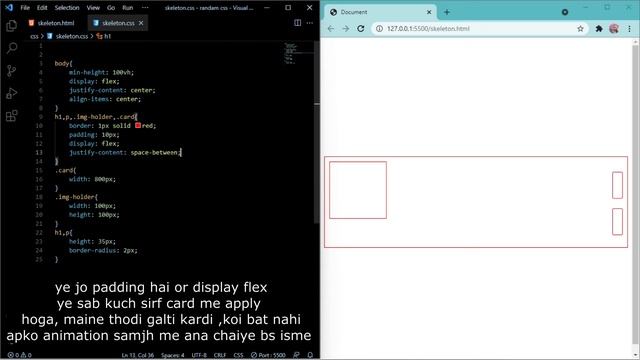Click the VS Code logo icon
The height and width of the screenshot is (360, 640).
tap(9, 7)
